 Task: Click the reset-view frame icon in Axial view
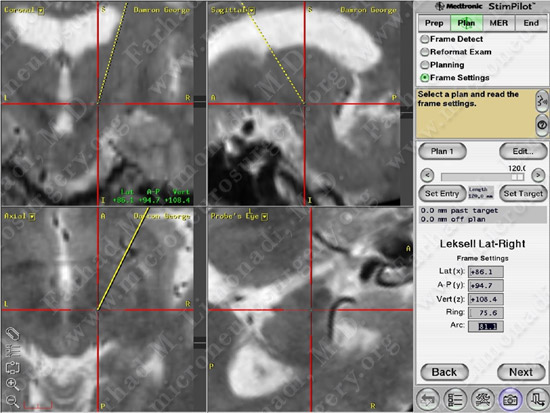click(x=13, y=367)
